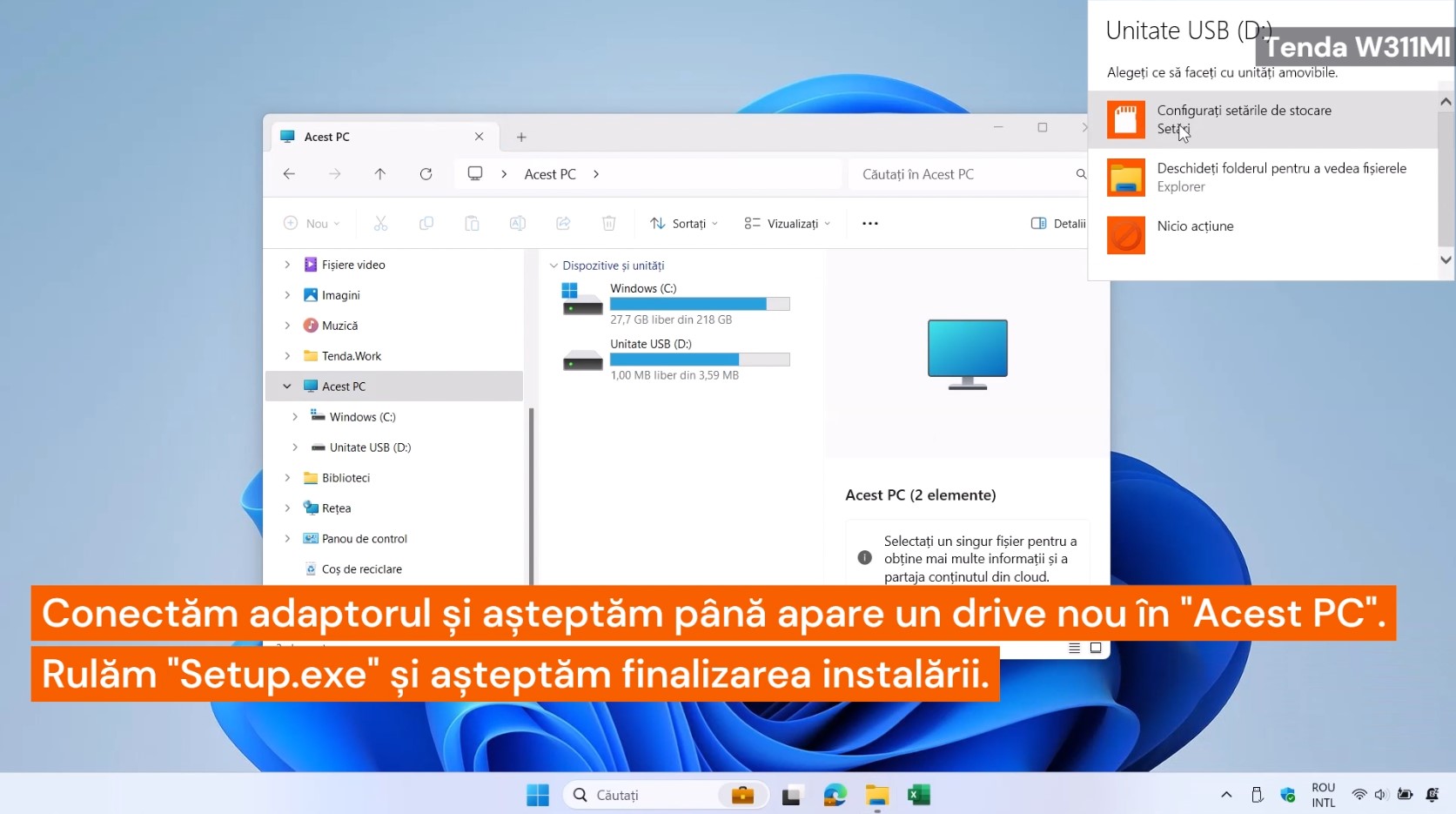Click the navigation pane vertical scrollbar
1456x814 pixels.
[x=531, y=496]
